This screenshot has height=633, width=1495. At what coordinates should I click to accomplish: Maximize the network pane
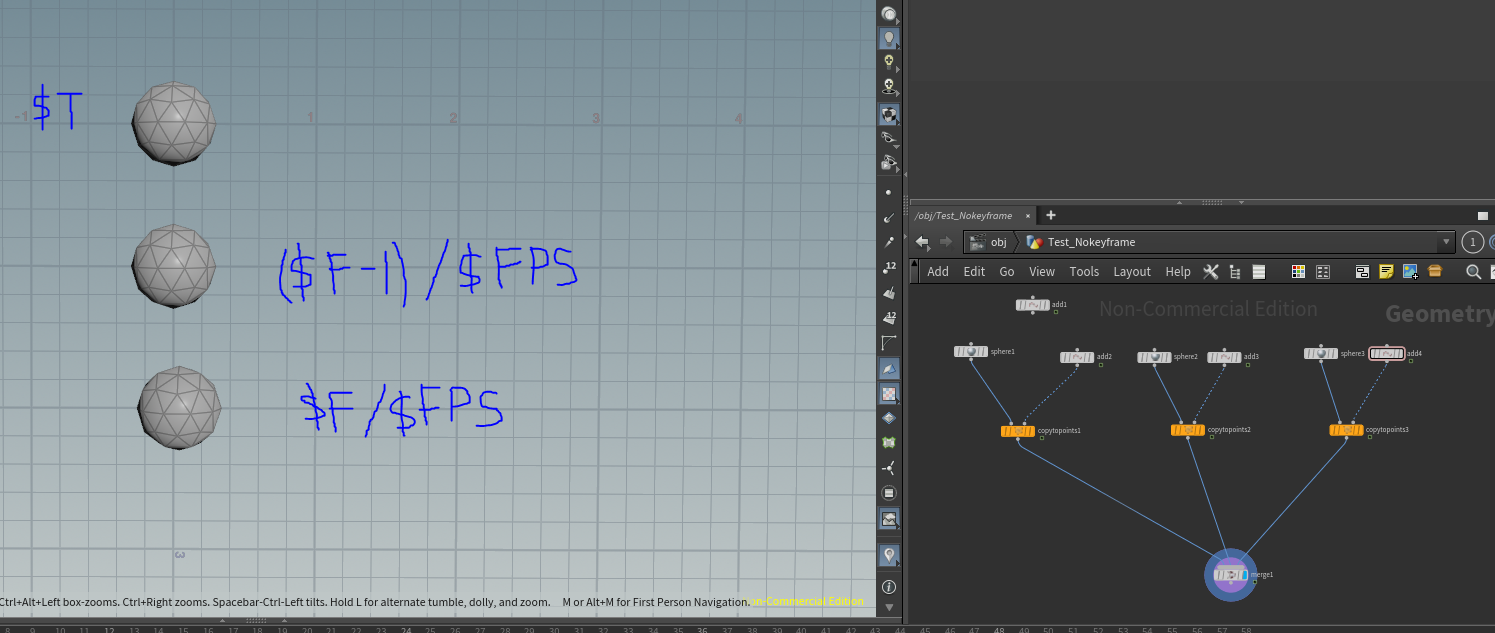1483,215
